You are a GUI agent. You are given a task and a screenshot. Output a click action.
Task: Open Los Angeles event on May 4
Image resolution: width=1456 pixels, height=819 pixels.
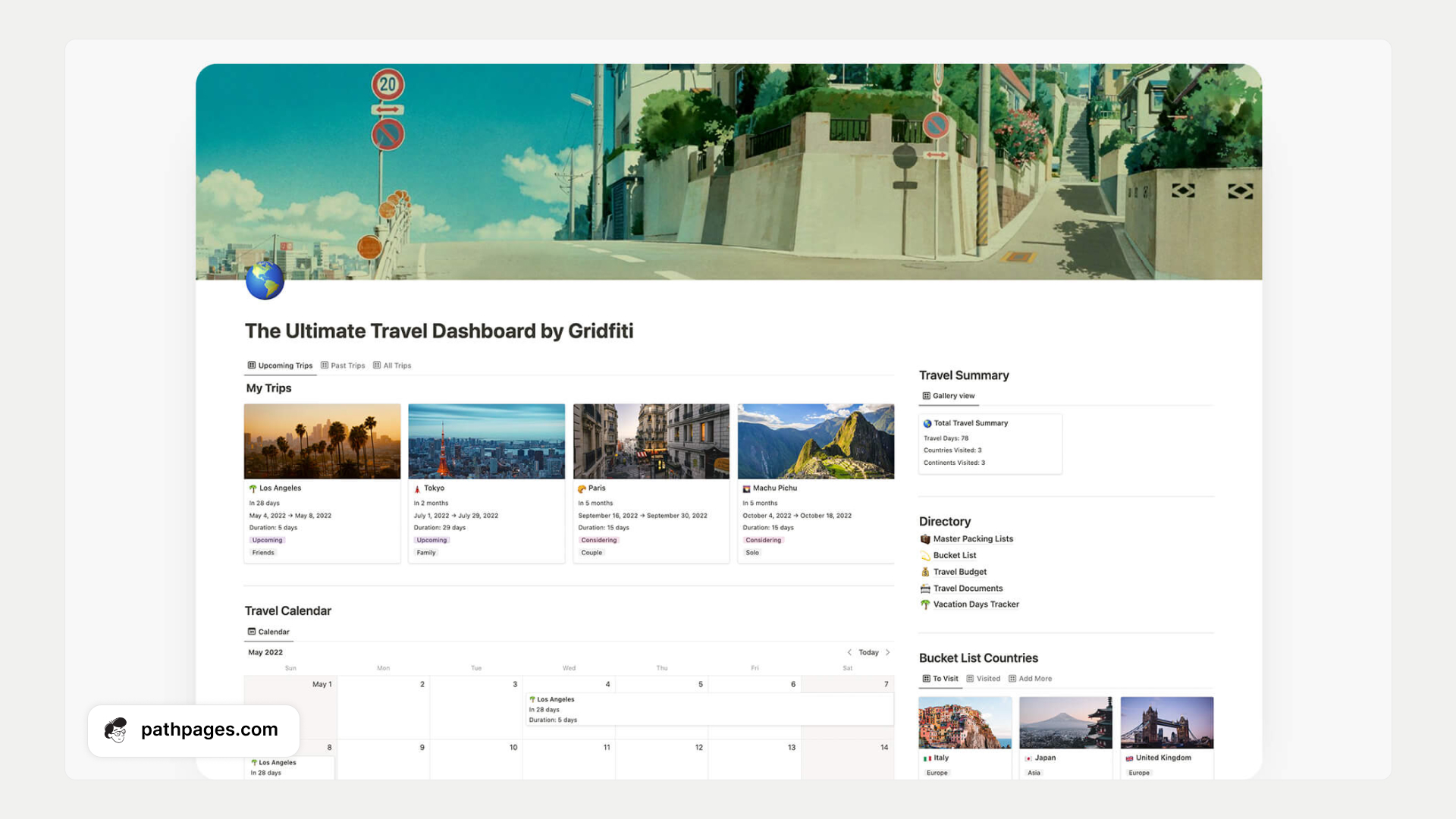709,709
